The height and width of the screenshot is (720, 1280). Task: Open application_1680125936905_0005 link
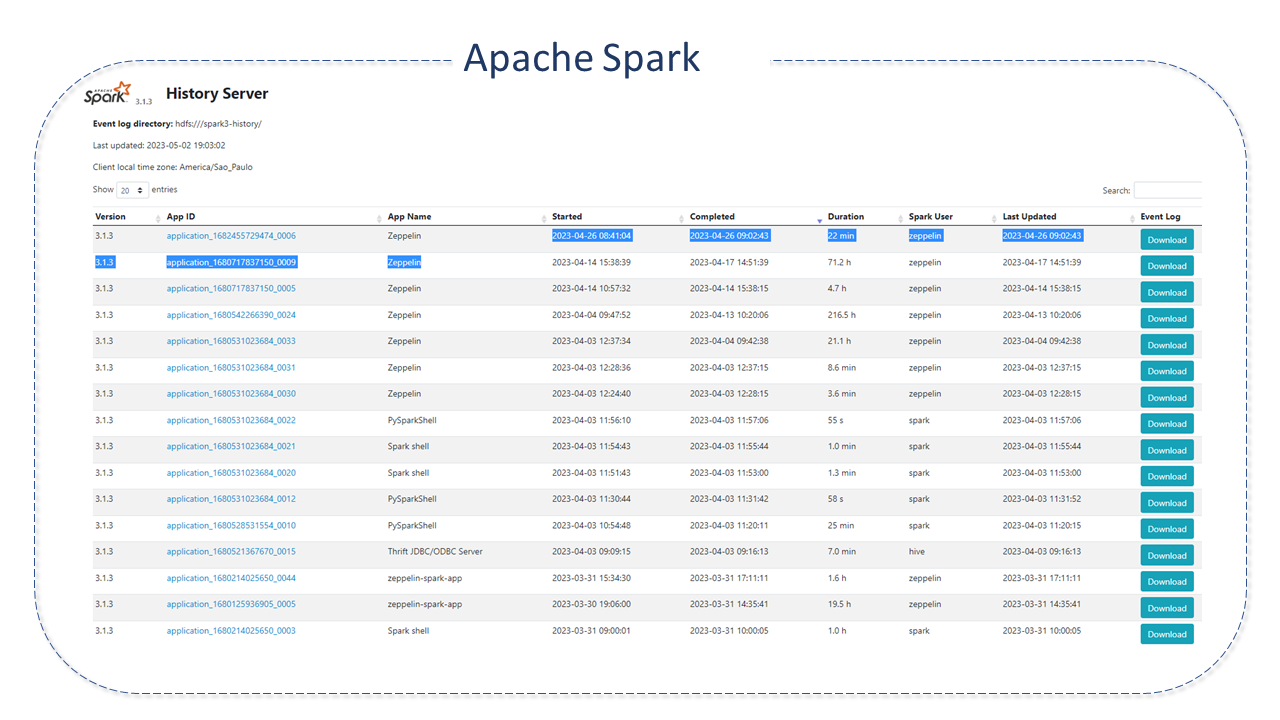(x=231, y=604)
